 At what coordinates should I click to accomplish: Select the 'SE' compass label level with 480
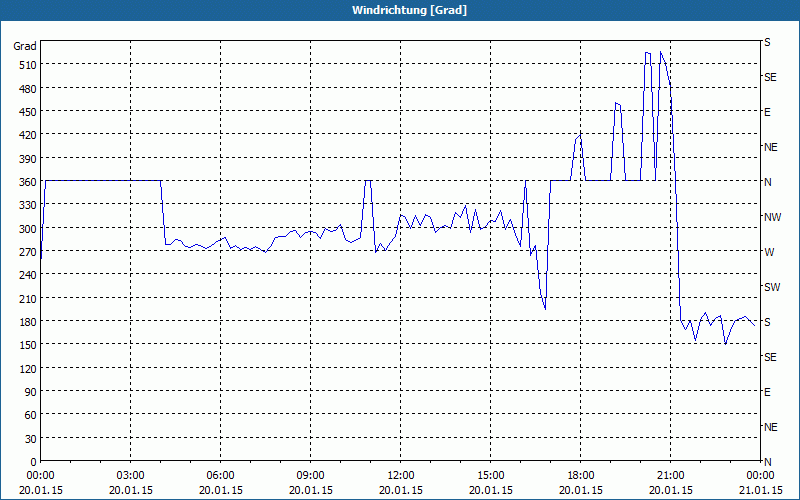point(770,77)
